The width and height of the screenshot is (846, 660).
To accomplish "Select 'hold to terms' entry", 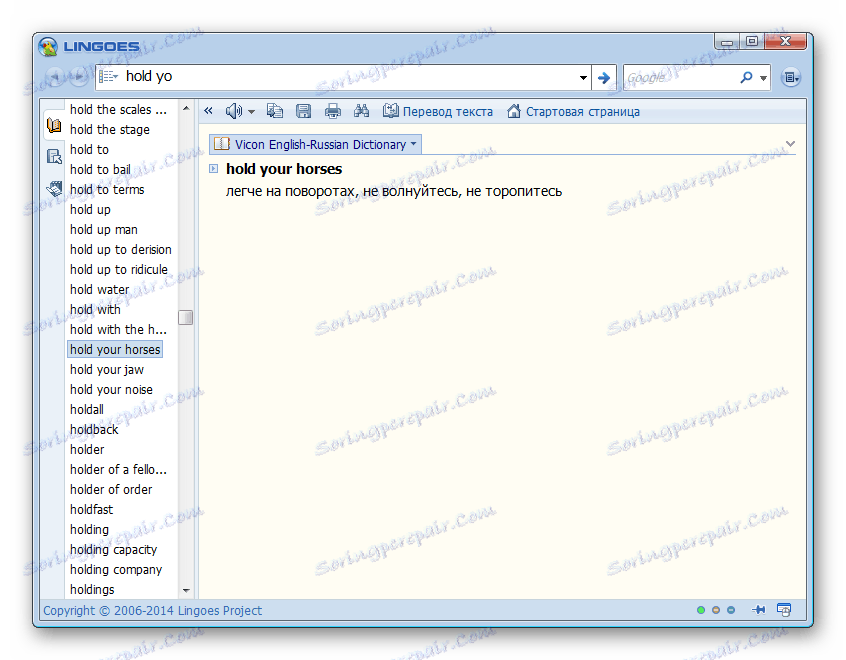I will click(107, 189).
